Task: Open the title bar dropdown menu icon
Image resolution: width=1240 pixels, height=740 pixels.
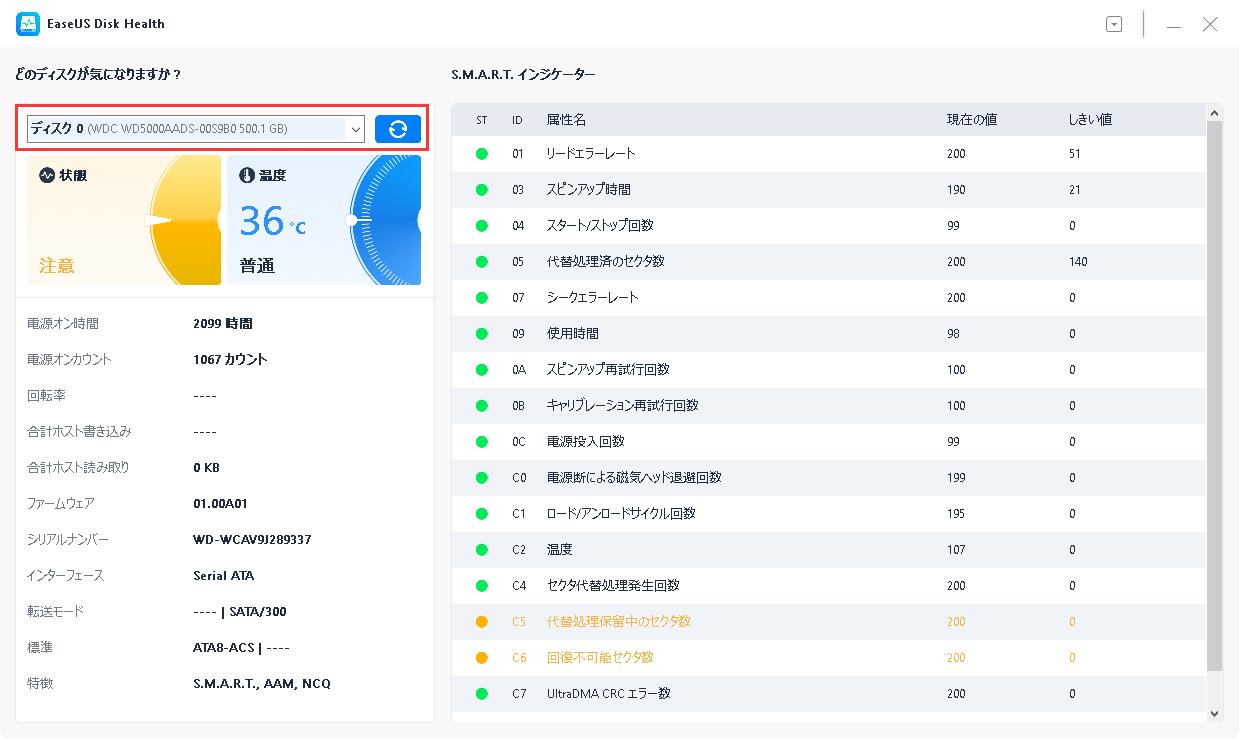Action: [x=1114, y=24]
